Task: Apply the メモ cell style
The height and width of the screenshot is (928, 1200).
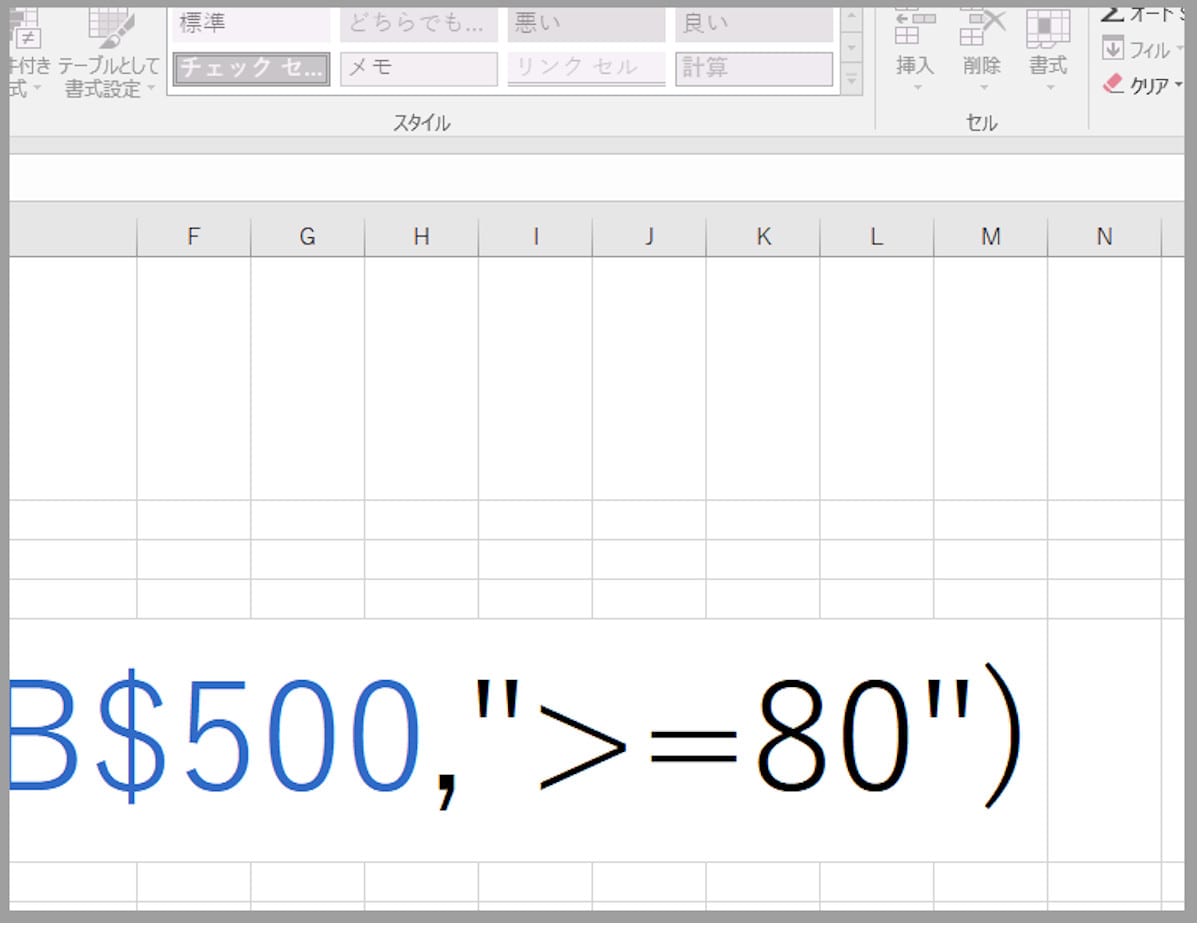Action: [x=419, y=69]
